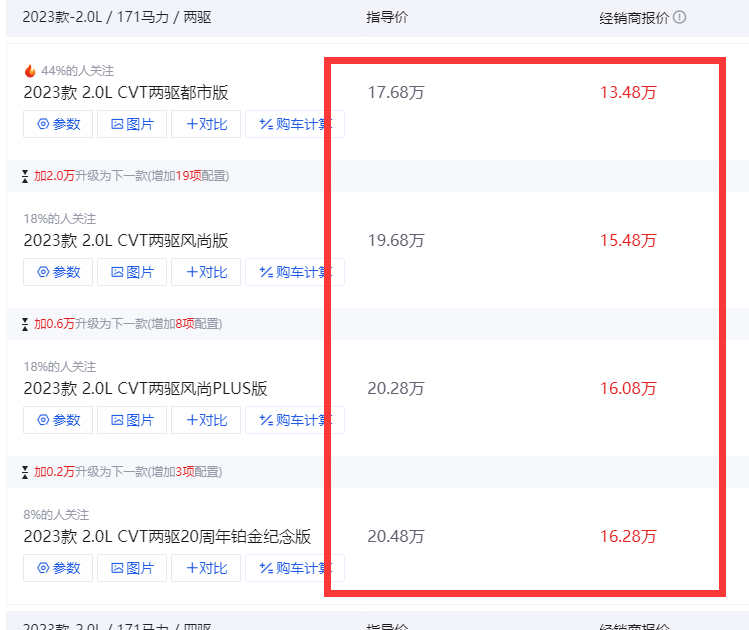Screen dimensions: 749x630
Task: Open model 2023款 2.0L CVT两驱风尚版
Action: [x=126, y=241]
